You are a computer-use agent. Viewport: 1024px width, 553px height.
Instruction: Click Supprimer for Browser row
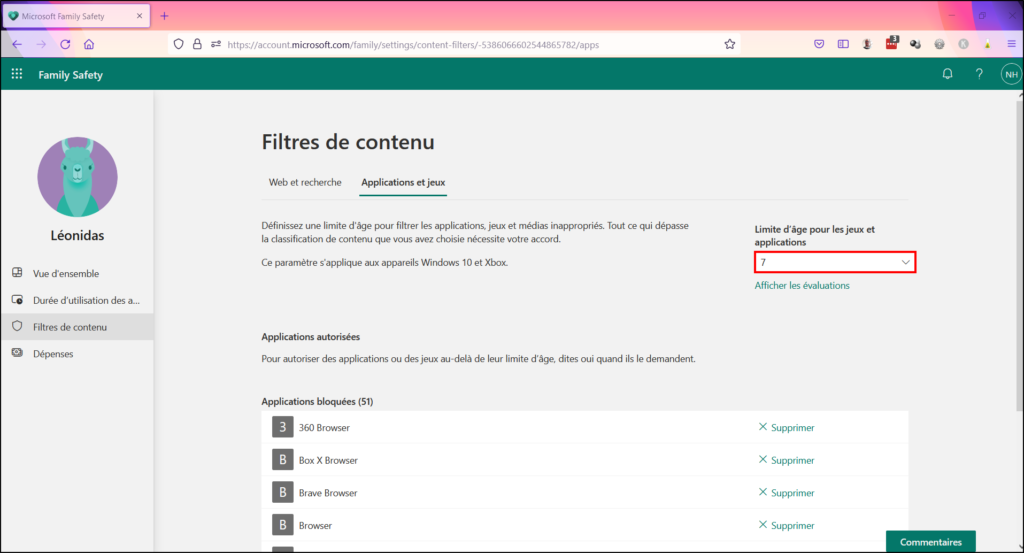786,526
